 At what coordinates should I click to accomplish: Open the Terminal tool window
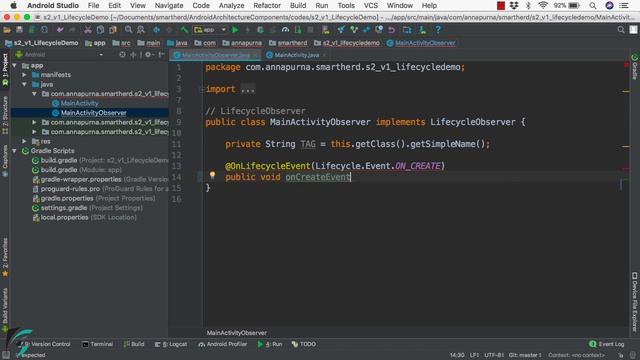tap(98, 344)
